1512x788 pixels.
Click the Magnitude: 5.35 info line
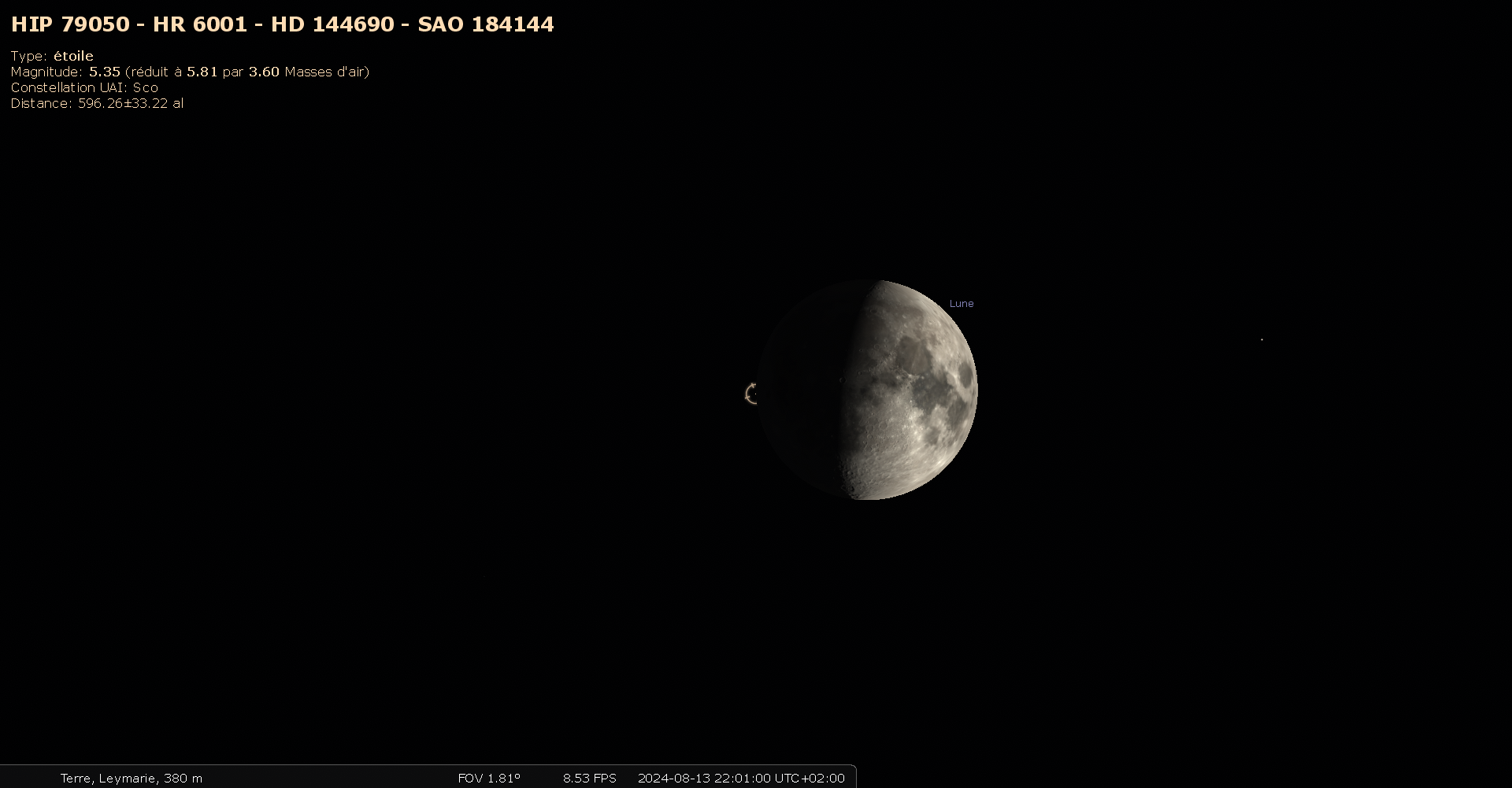pos(190,72)
